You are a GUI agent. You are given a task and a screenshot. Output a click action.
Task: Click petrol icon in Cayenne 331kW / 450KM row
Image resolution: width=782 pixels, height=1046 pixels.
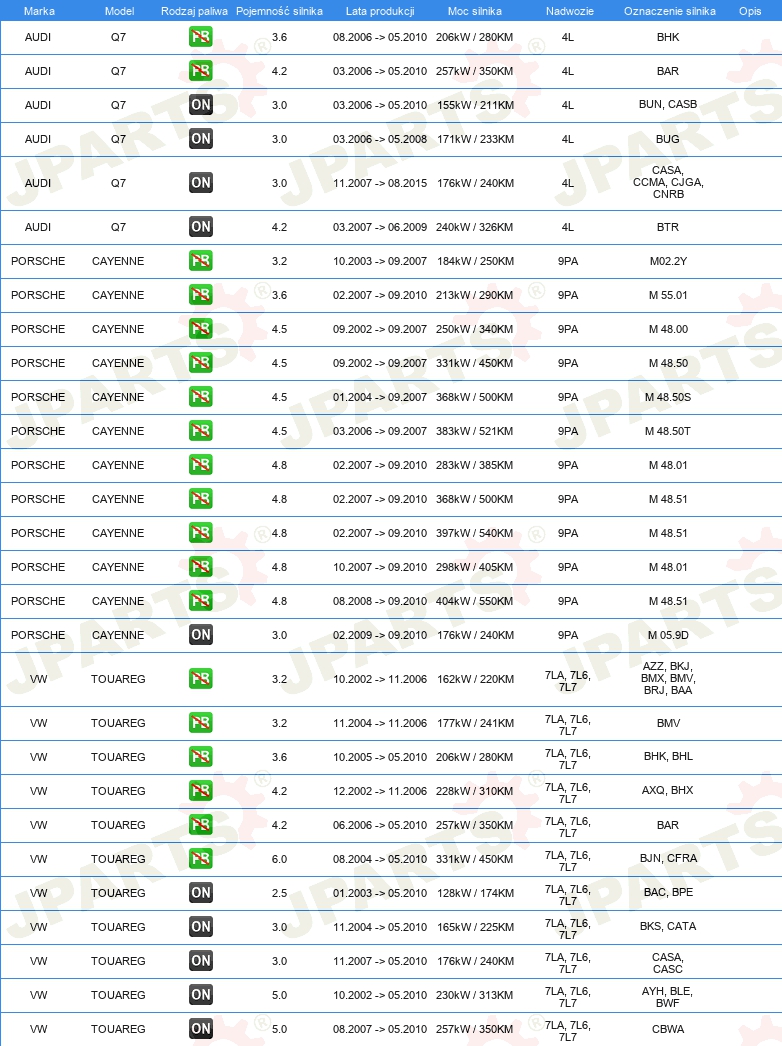point(201,363)
